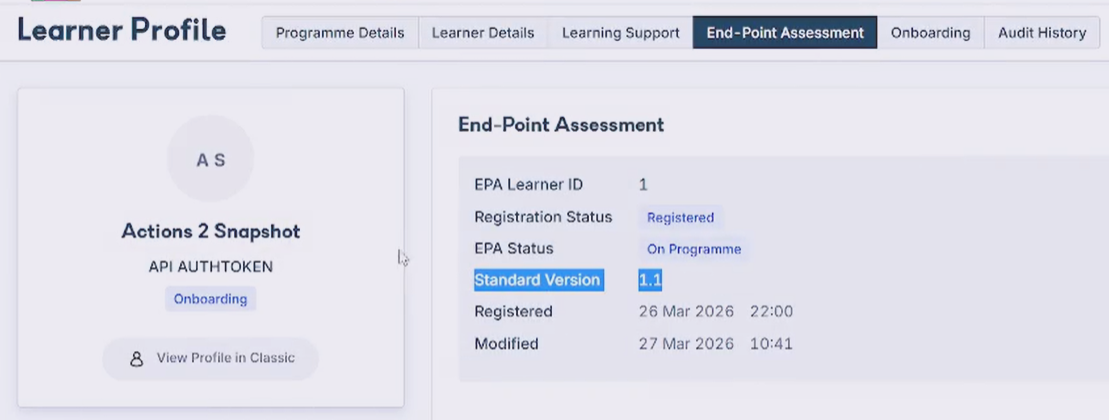Go to the Onboarding tab
1109x420 pixels.
click(x=930, y=33)
